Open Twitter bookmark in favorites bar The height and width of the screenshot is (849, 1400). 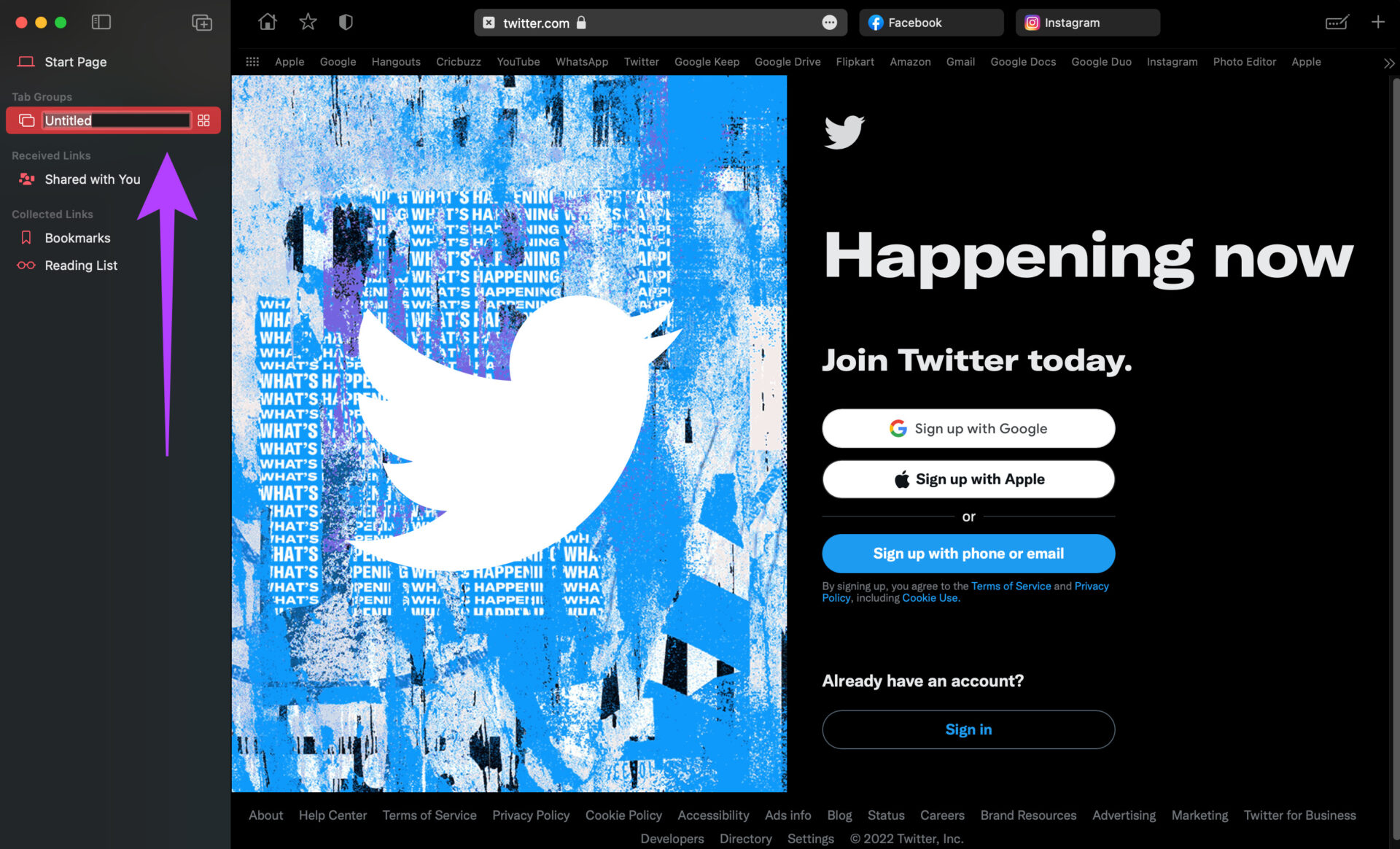pos(640,61)
